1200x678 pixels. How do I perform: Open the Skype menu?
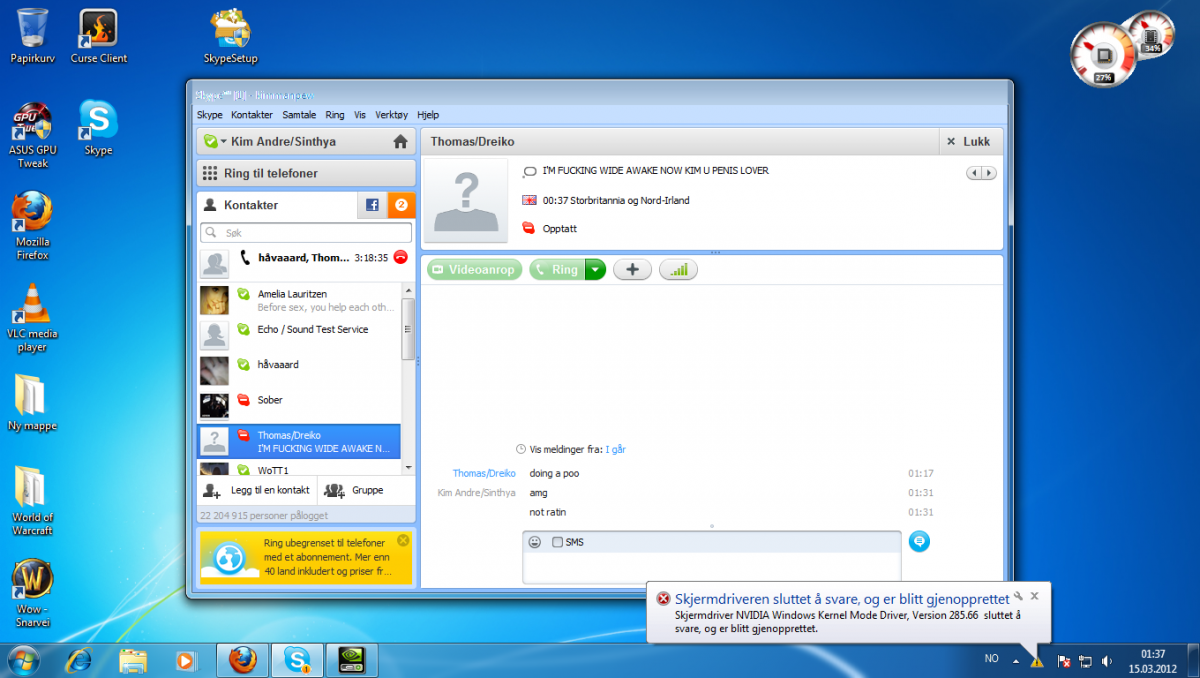click(x=209, y=115)
